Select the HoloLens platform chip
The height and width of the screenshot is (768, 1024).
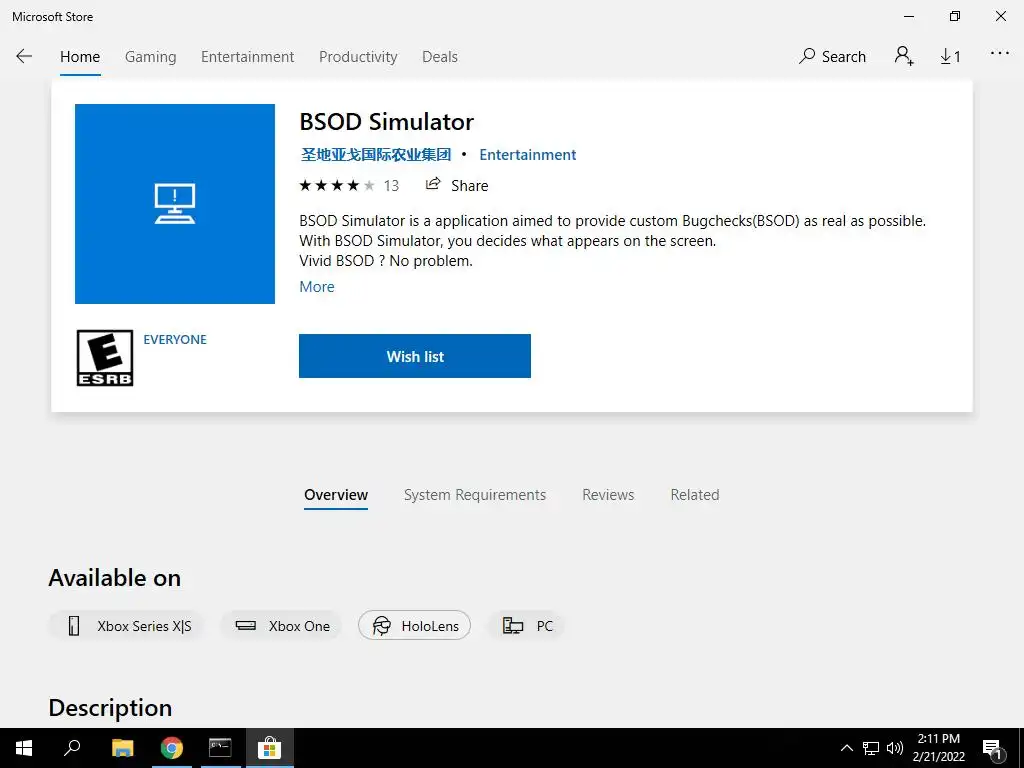pos(415,626)
